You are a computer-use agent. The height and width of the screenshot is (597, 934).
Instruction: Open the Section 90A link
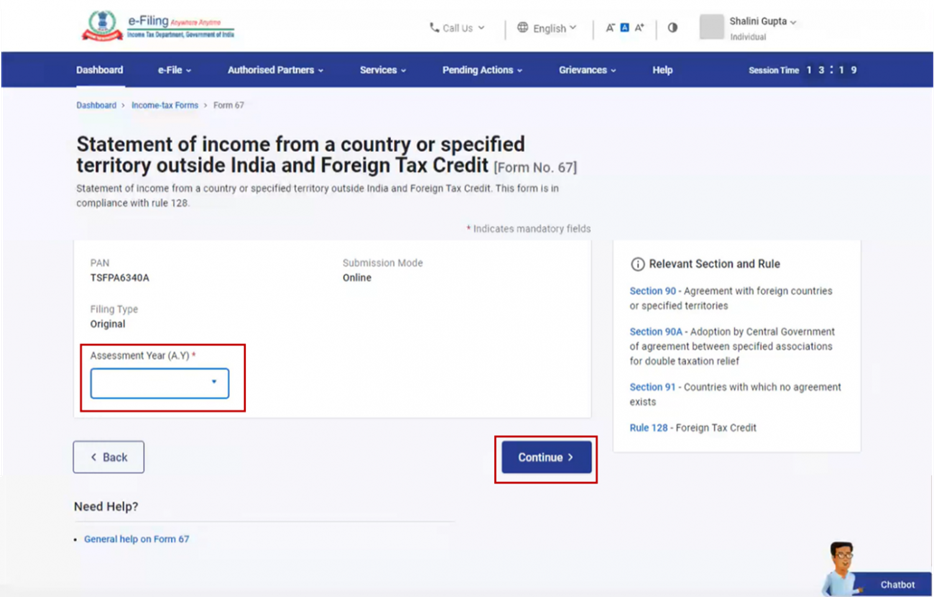[x=656, y=332]
